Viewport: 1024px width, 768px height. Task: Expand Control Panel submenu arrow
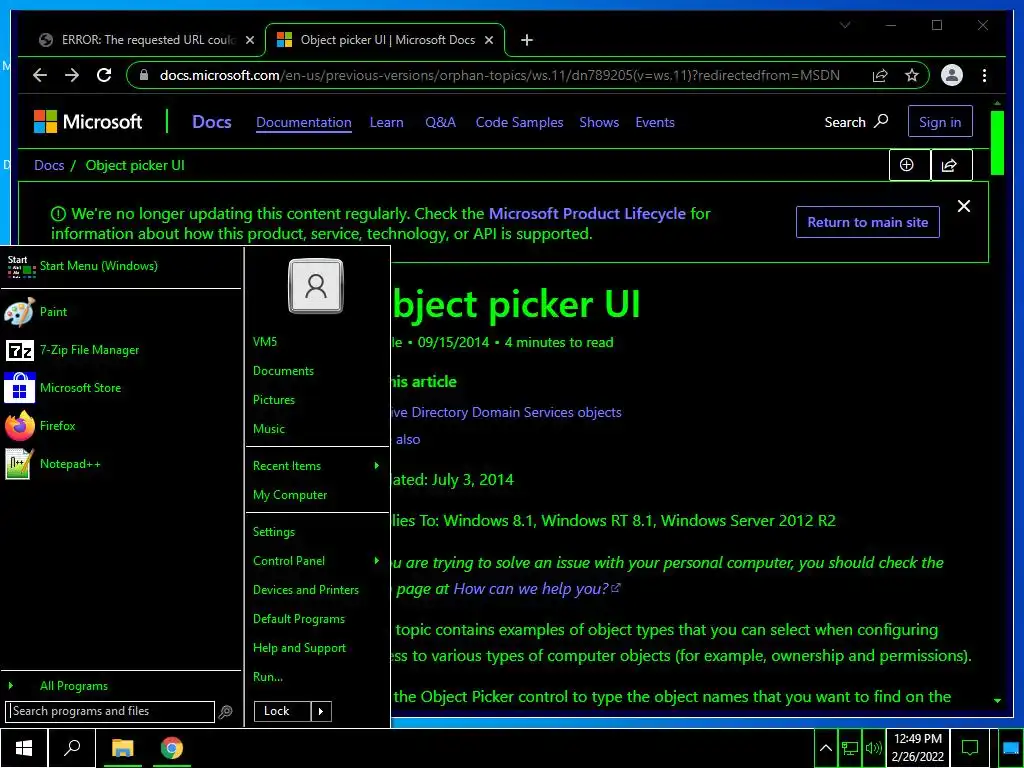click(x=377, y=561)
